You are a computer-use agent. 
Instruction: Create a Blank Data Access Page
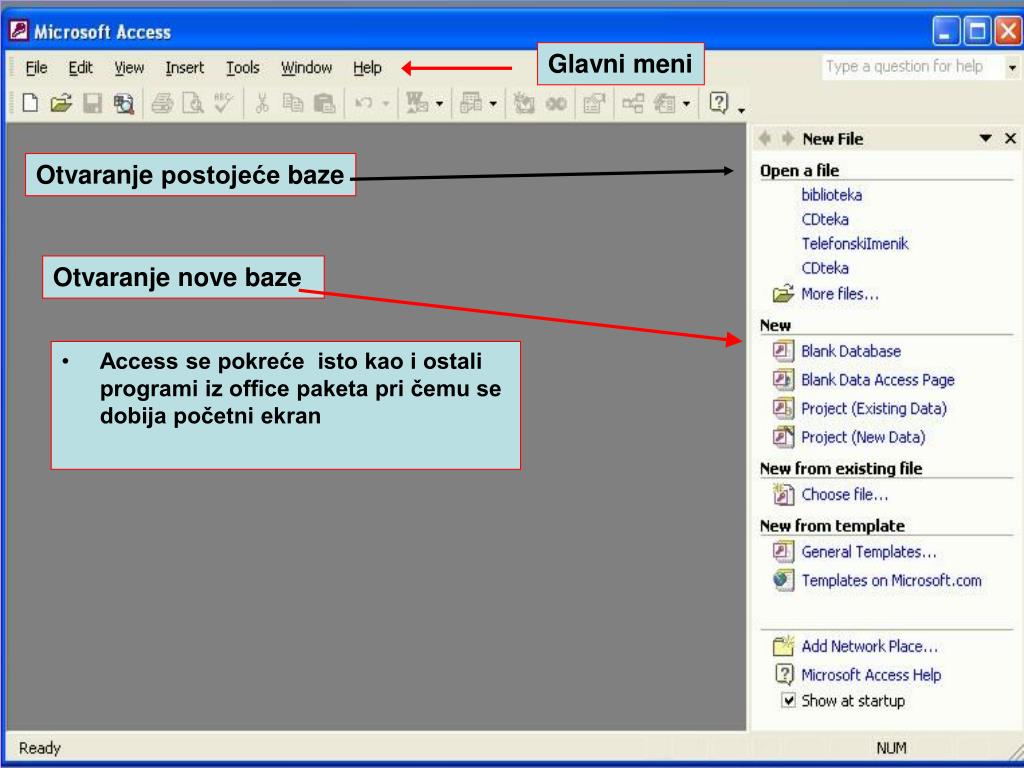pos(878,380)
